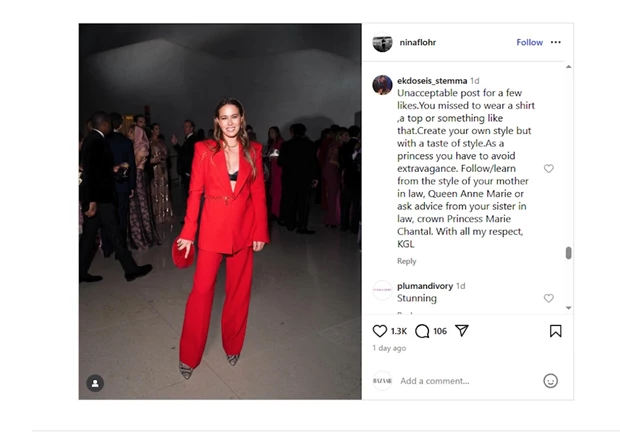Click the scroll up arrow in comments

pos(569,66)
